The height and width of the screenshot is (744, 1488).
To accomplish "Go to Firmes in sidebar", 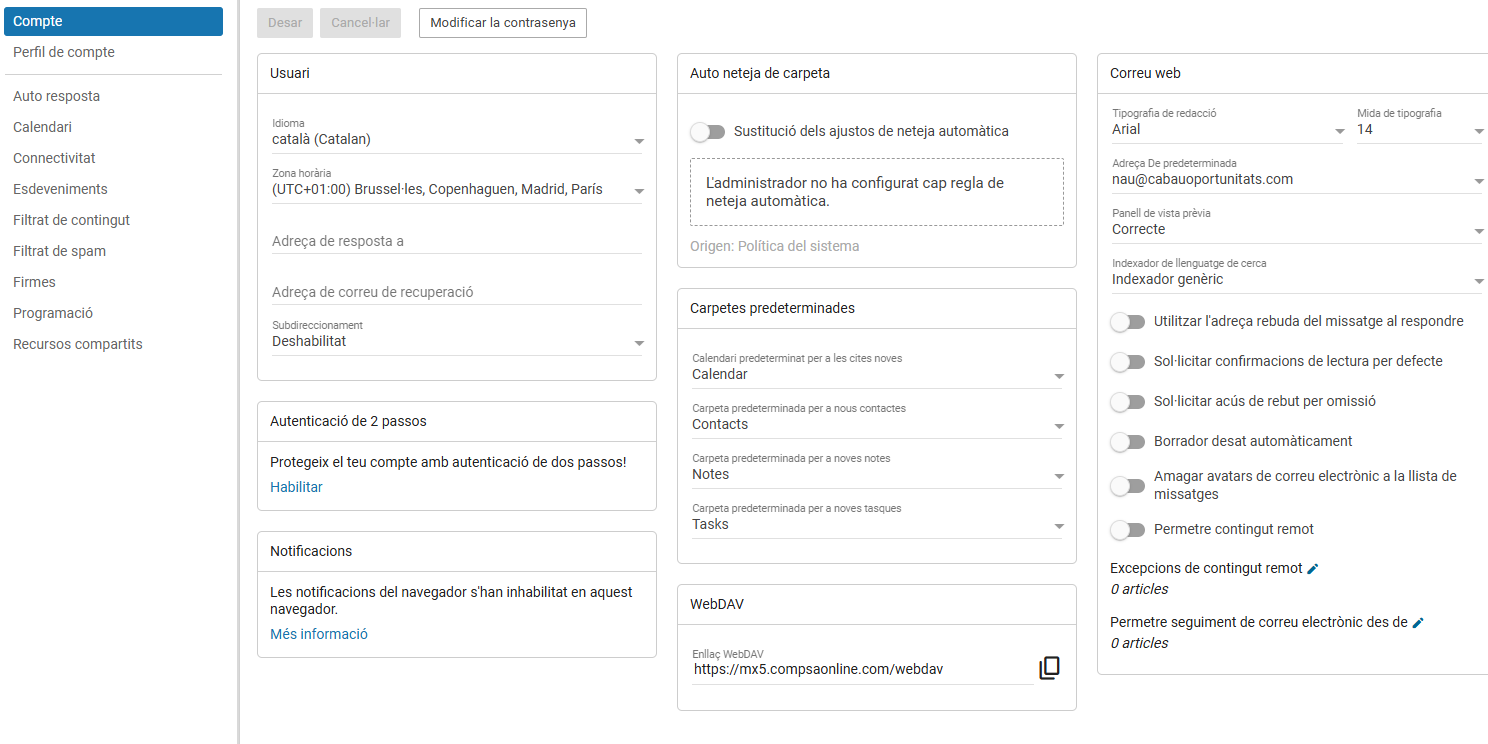I will pos(34,282).
